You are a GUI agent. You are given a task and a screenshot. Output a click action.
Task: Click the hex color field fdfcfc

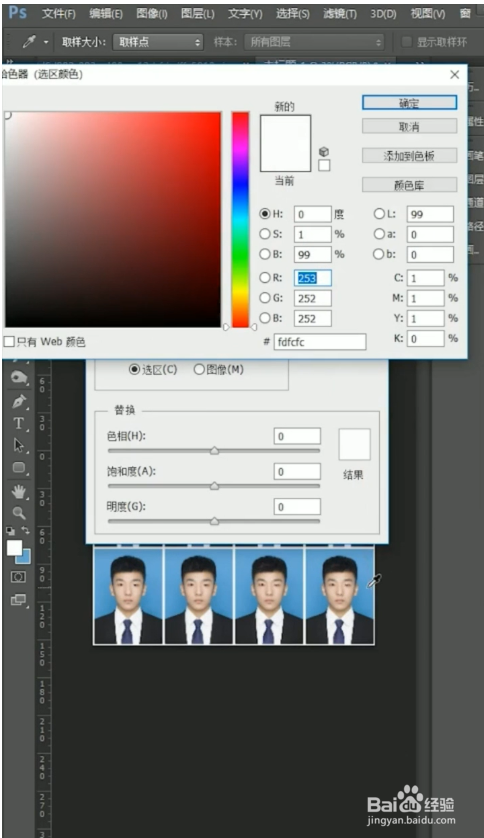click(320, 342)
